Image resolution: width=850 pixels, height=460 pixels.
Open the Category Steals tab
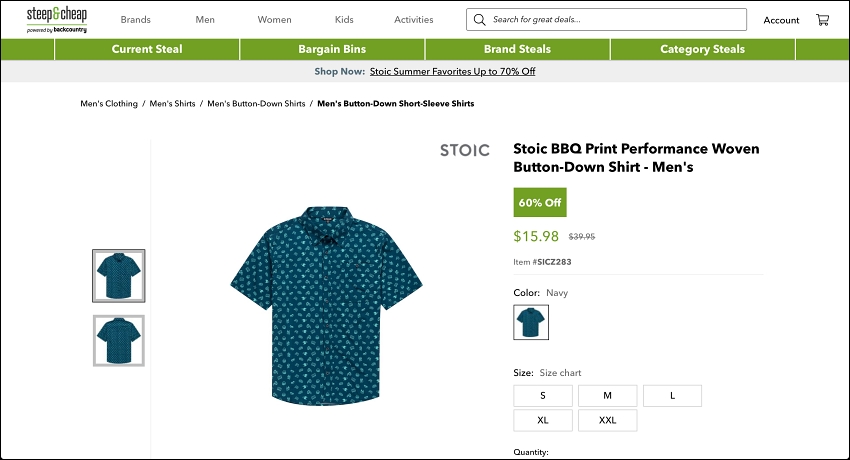coord(703,49)
